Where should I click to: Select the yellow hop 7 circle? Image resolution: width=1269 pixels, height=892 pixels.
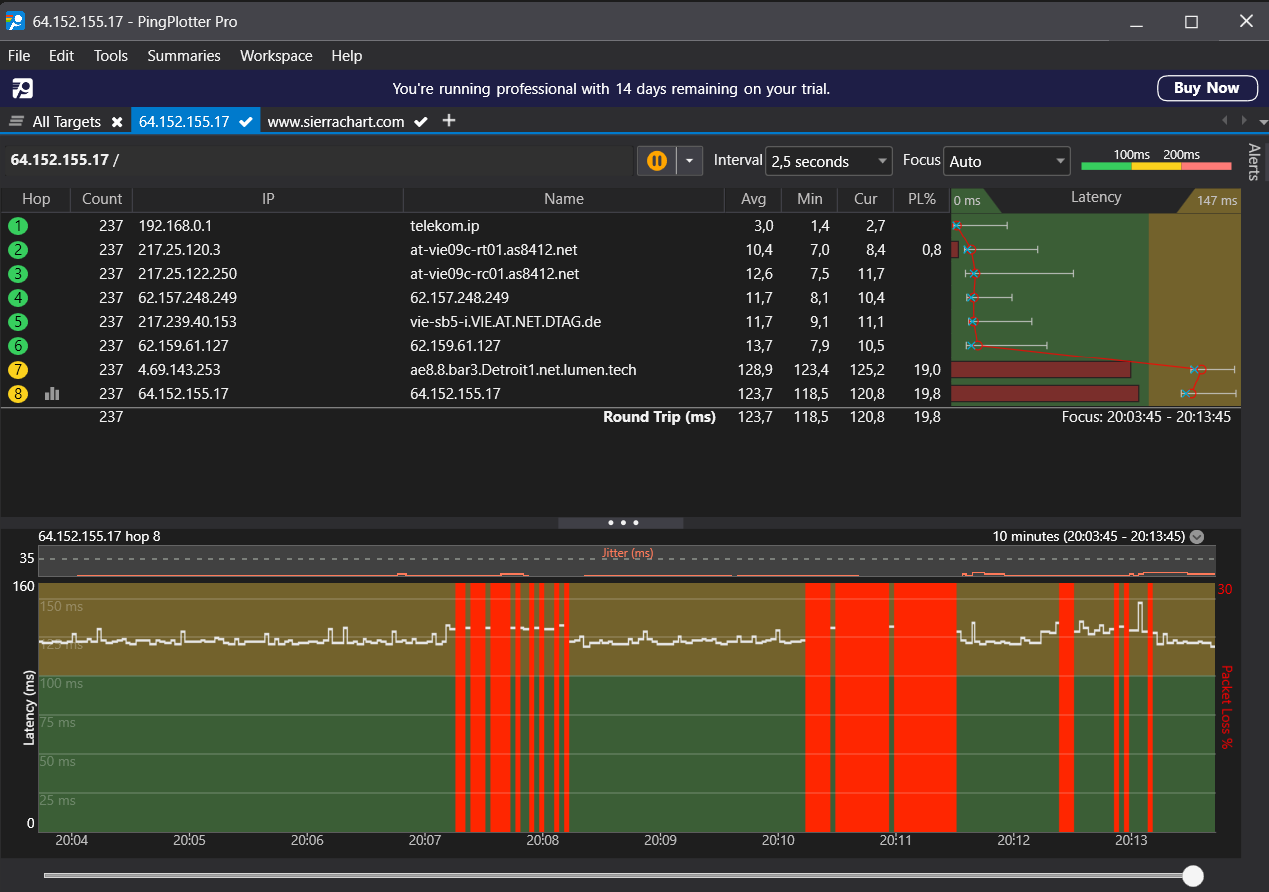click(x=17, y=370)
